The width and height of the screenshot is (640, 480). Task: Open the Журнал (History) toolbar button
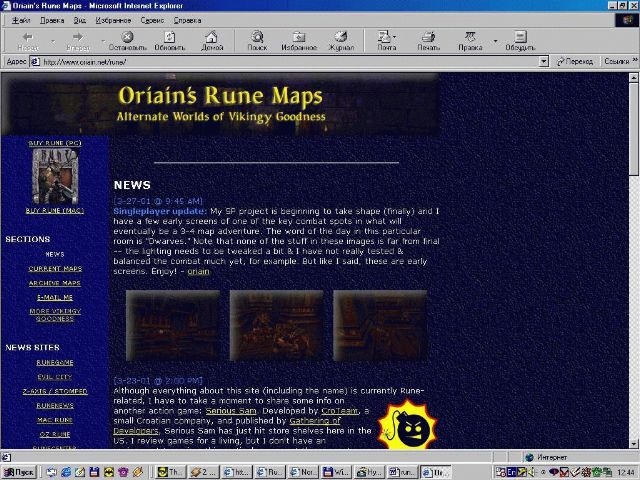tap(341, 41)
